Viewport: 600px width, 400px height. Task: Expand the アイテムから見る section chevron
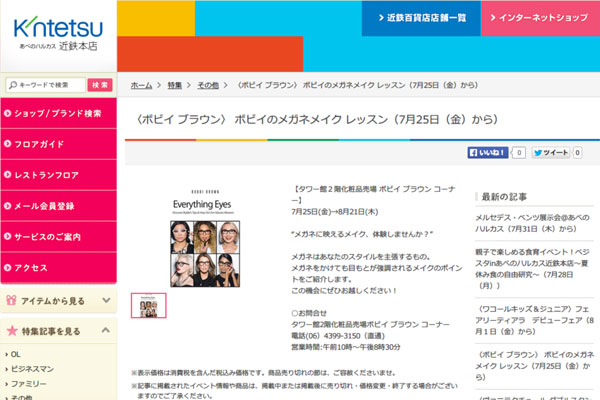[x=106, y=300]
